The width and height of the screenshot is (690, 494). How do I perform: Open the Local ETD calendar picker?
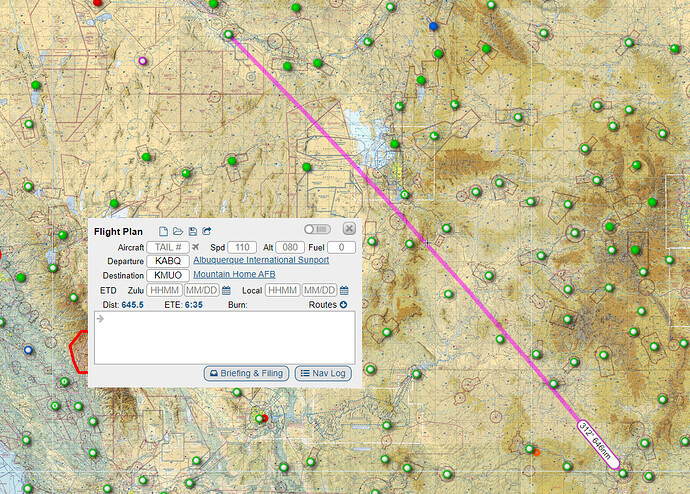[x=342, y=290]
